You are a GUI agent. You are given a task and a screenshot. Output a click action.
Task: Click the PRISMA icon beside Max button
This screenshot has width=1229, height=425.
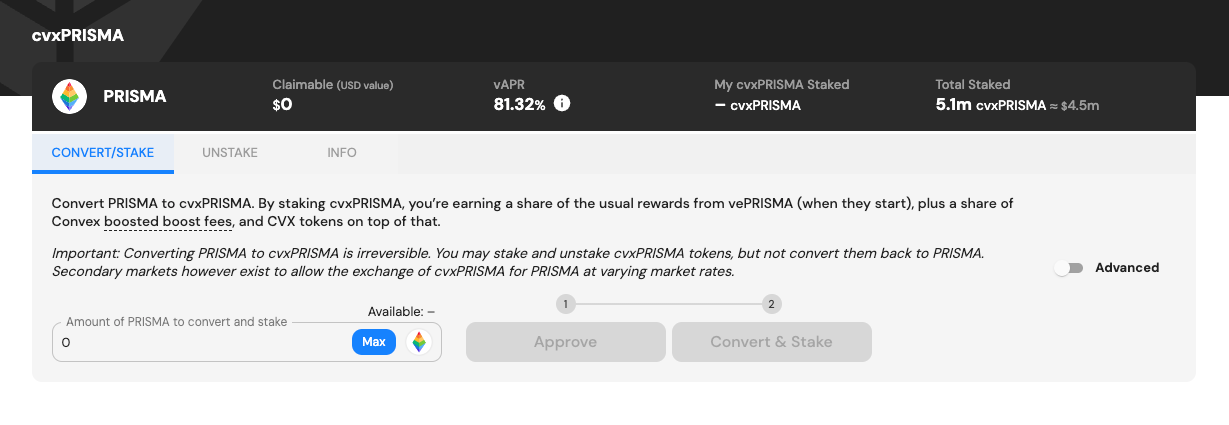click(419, 342)
